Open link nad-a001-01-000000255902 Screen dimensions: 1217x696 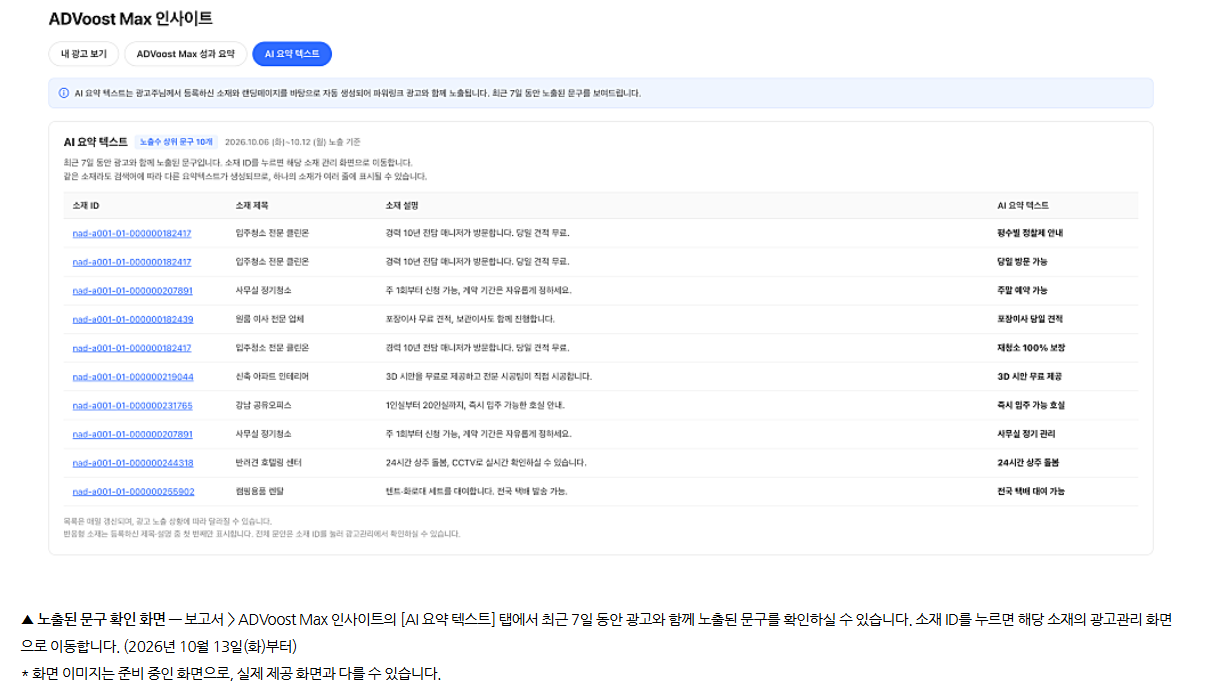coord(133,492)
